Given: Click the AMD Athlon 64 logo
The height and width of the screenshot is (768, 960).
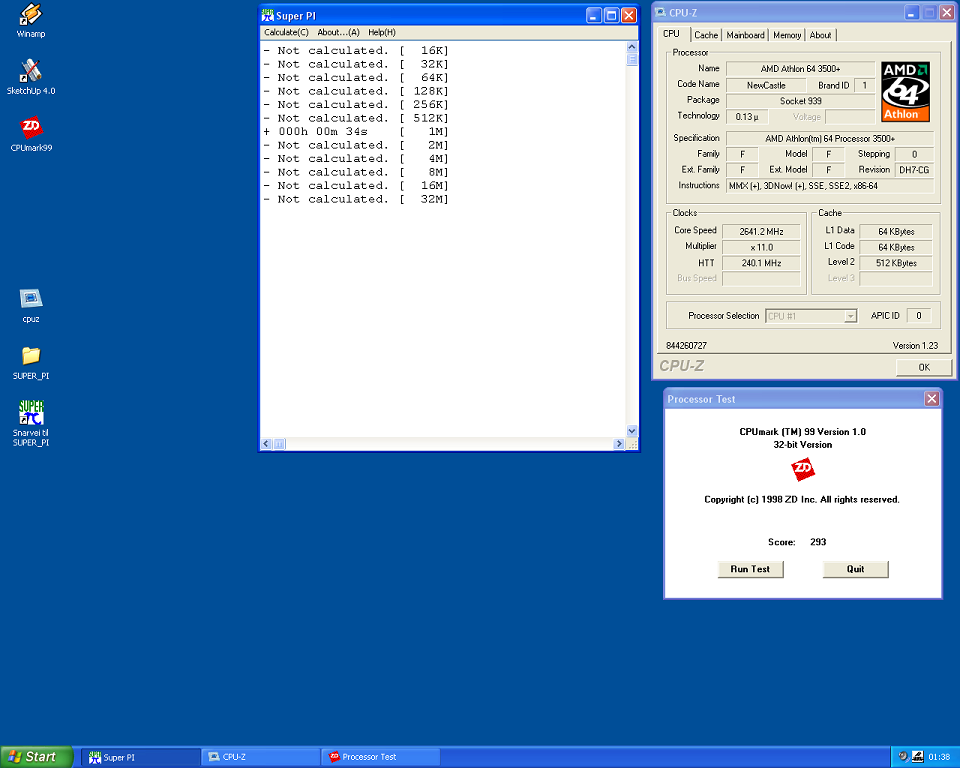Looking at the screenshot, I should 906,91.
